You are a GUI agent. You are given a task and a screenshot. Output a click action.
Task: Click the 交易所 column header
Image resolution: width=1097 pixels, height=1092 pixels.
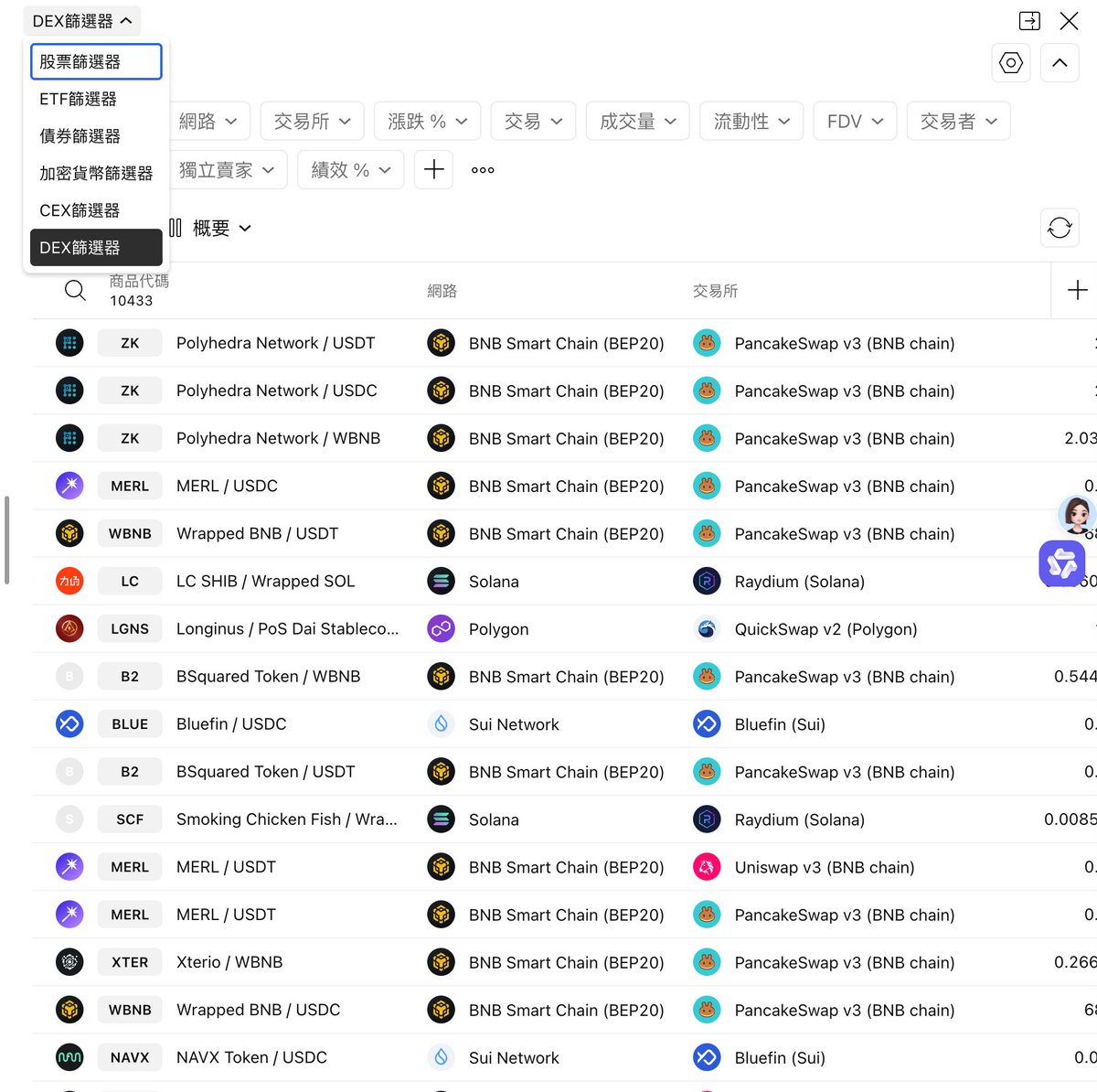click(716, 291)
